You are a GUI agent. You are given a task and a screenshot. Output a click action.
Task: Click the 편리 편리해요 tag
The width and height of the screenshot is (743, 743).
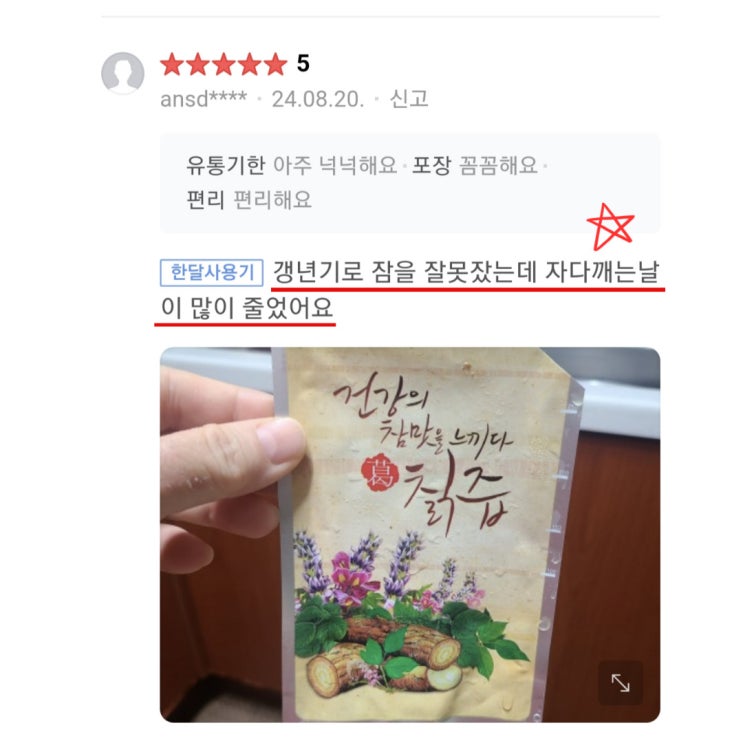point(249,199)
